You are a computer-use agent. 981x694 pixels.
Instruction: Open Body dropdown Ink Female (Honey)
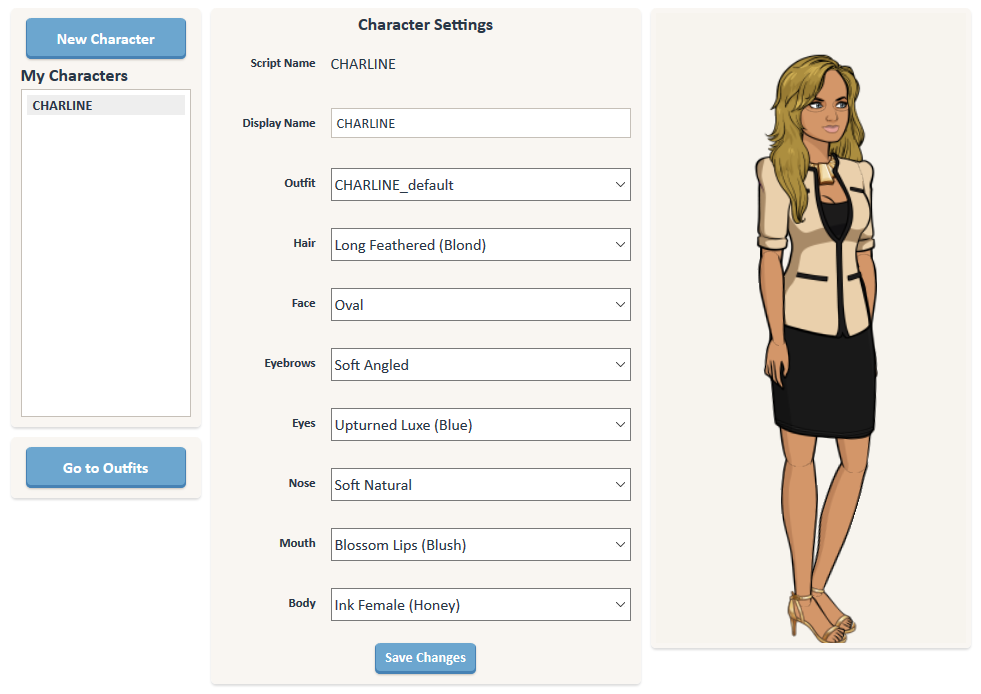click(480, 605)
